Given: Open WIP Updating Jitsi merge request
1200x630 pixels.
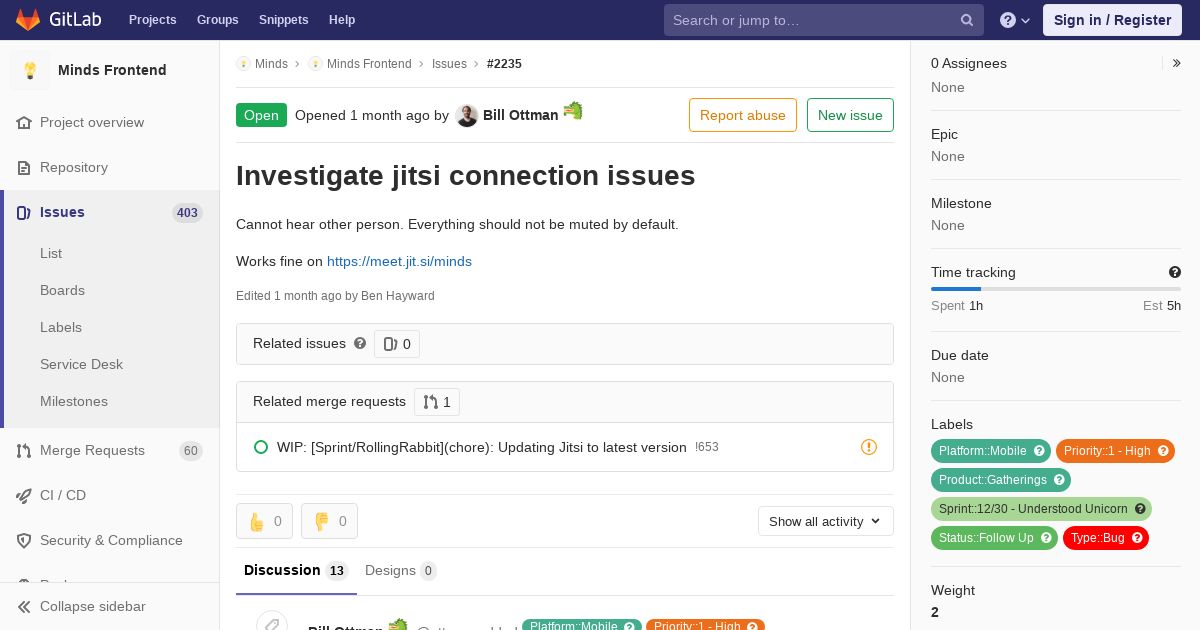Looking at the screenshot, I should pyautogui.click(x=482, y=447).
